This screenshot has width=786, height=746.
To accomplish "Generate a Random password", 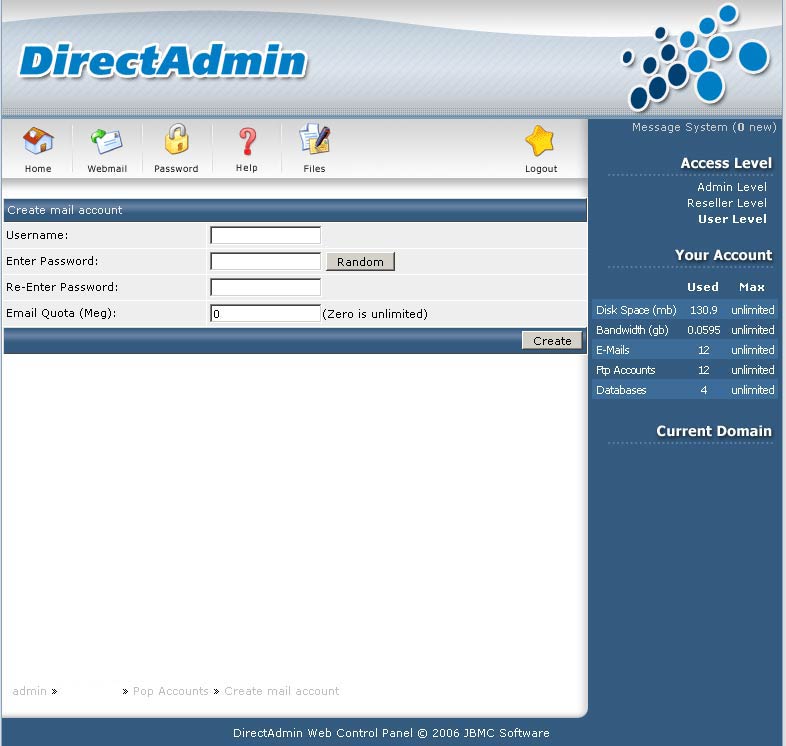I will [x=360, y=262].
